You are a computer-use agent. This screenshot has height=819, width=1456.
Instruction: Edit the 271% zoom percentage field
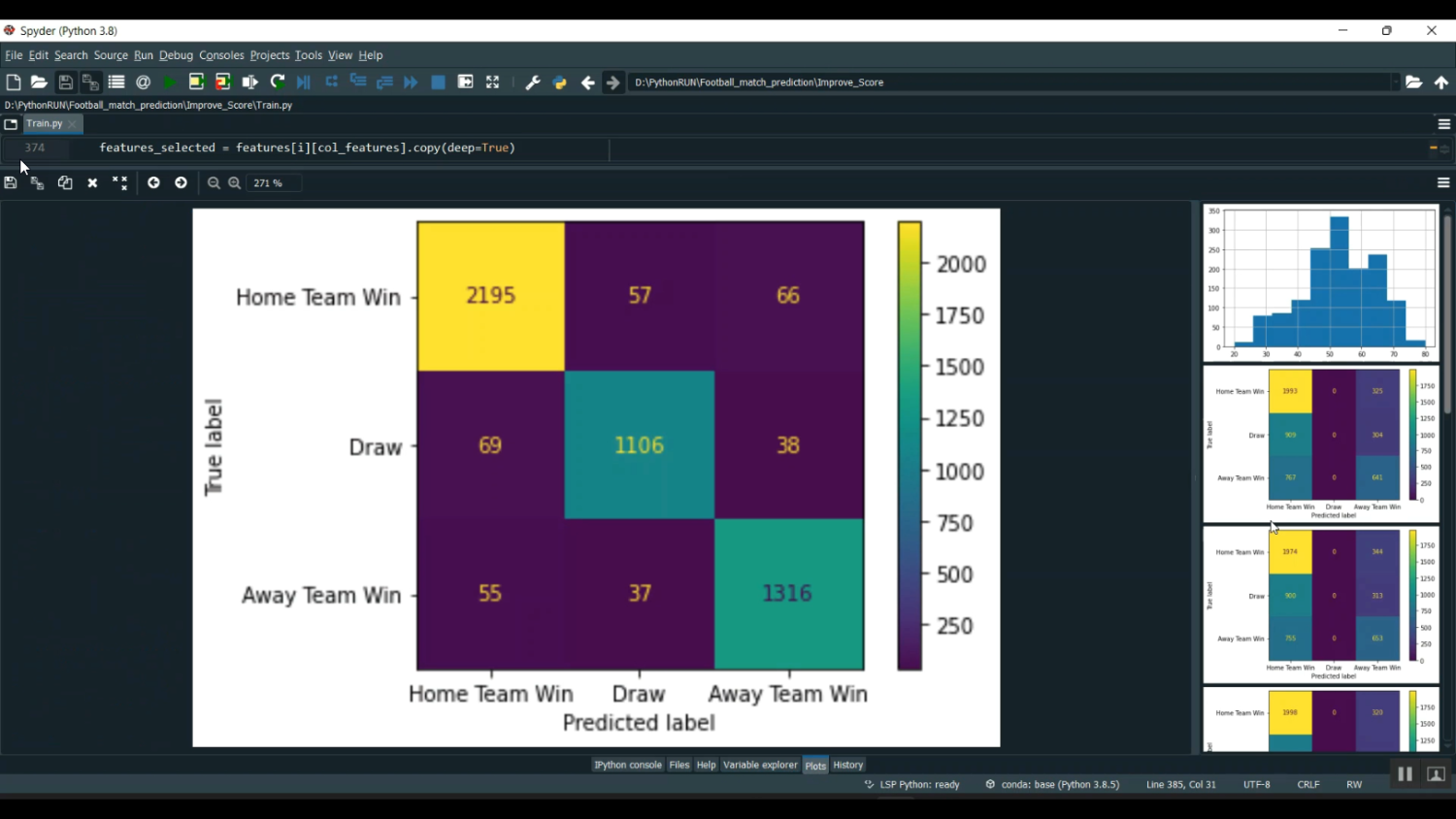coord(269,182)
